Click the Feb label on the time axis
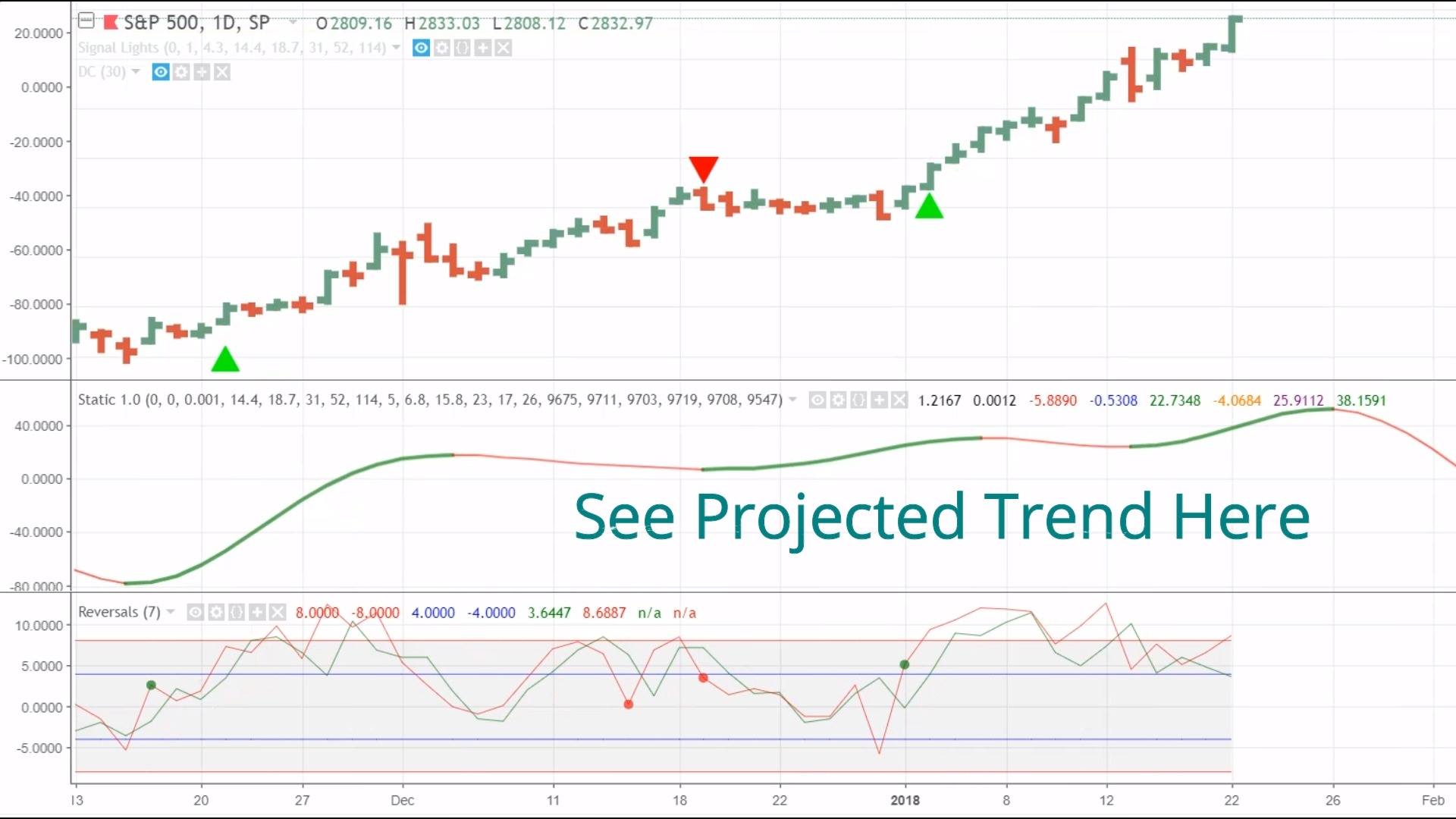Image resolution: width=1456 pixels, height=819 pixels. (x=1432, y=800)
